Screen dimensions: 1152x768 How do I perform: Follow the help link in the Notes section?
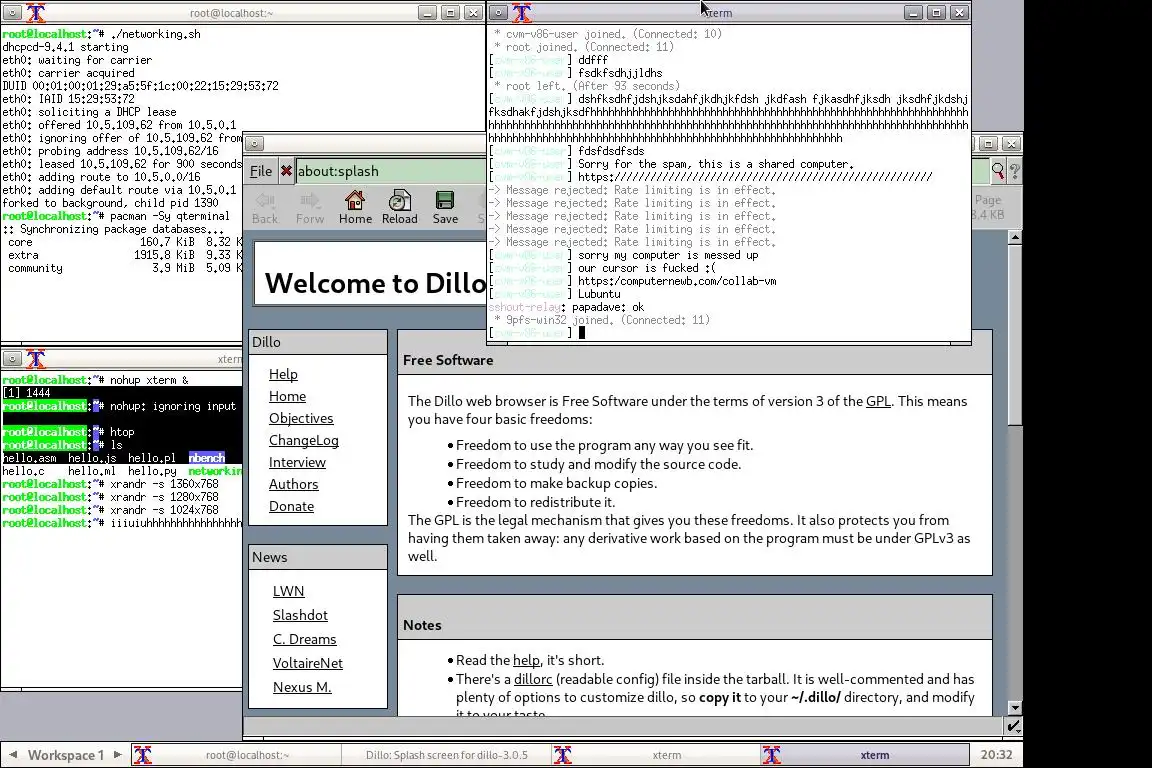tap(526, 660)
